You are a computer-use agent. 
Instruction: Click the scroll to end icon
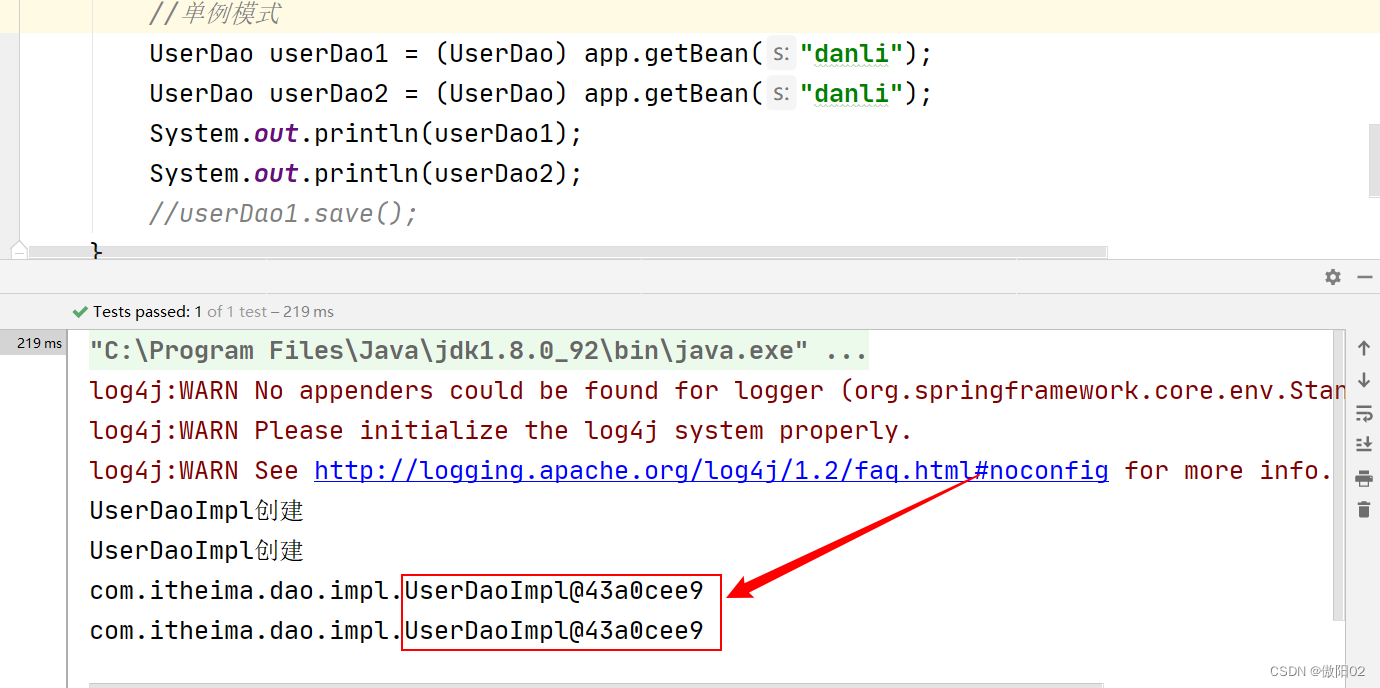(1363, 445)
